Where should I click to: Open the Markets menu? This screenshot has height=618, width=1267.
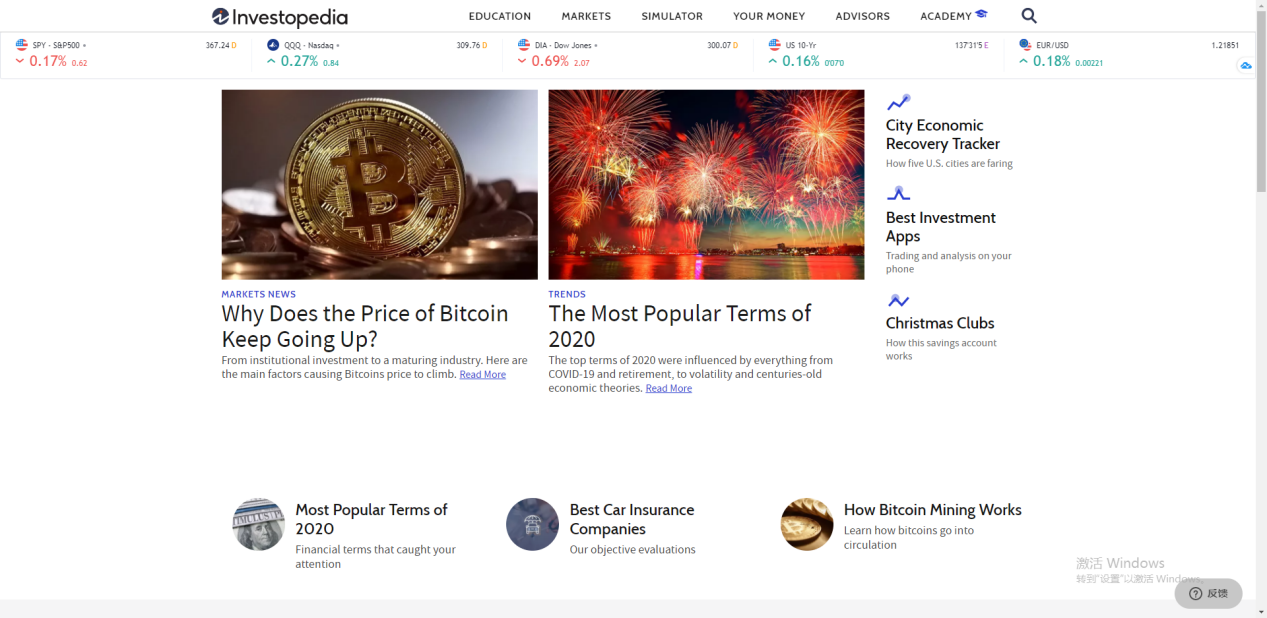click(x=586, y=16)
